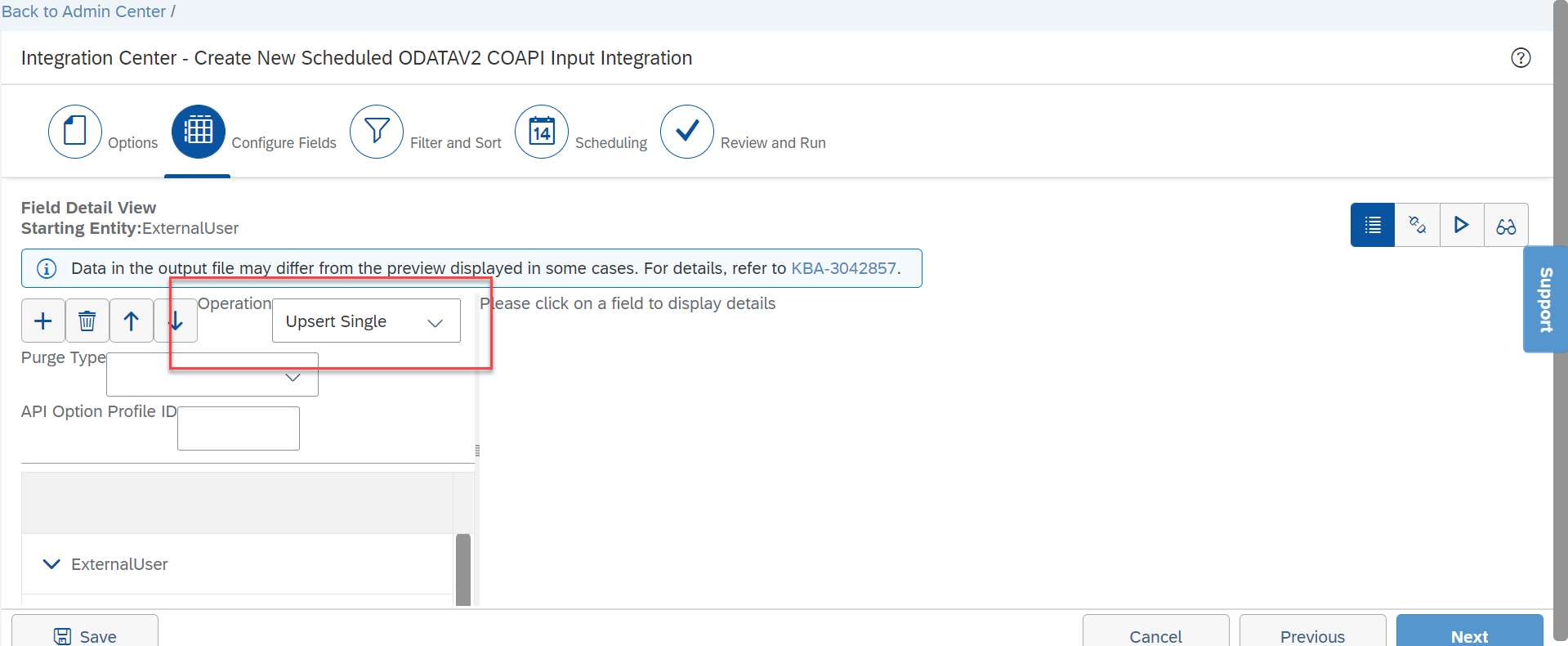Select the Review and Run step label
This screenshot has width=1568, height=646.
pyautogui.click(x=773, y=143)
